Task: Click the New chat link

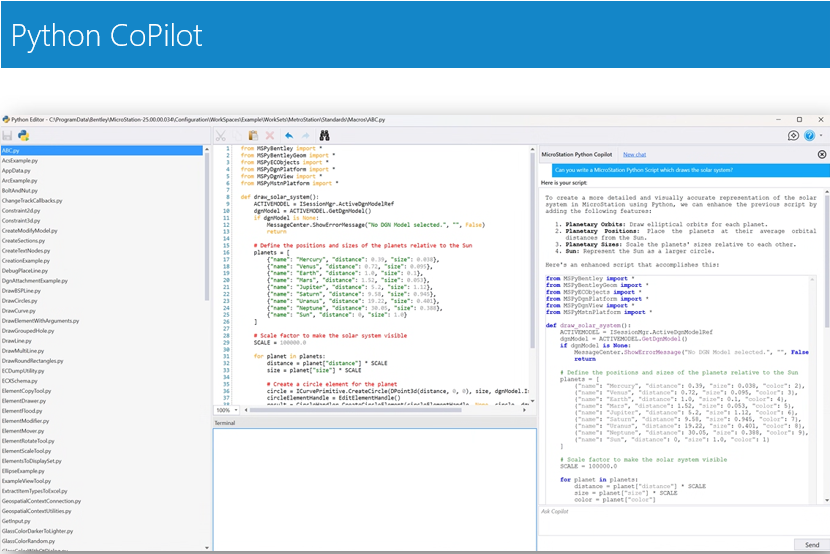Action: tap(634, 155)
